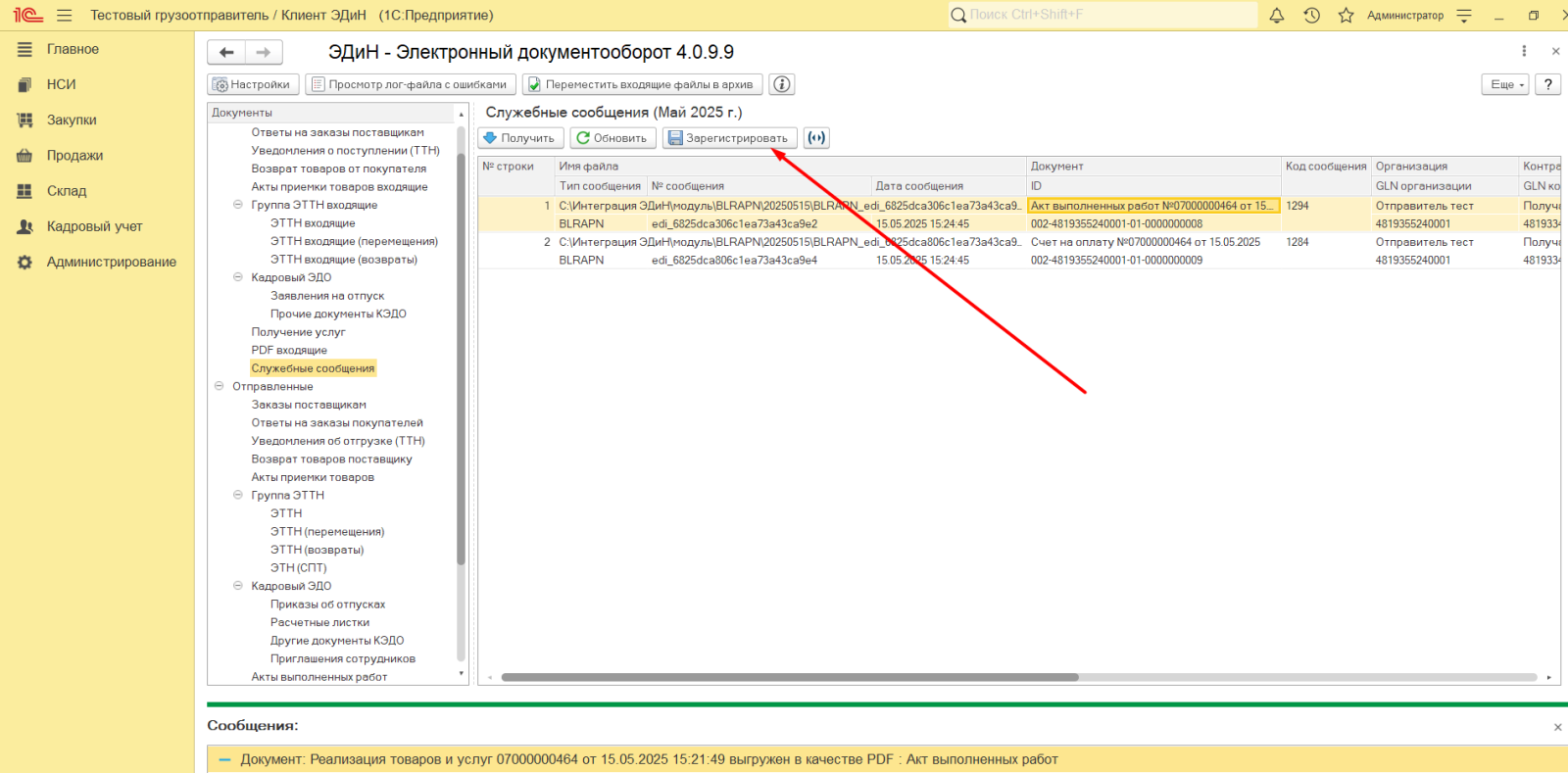
Task: Close the ЭДиН form with X
Action: click(x=1555, y=51)
